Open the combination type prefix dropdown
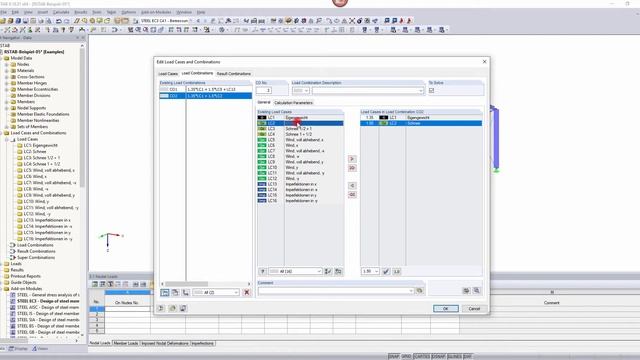Viewport: 640px width, 360px height. point(307,90)
